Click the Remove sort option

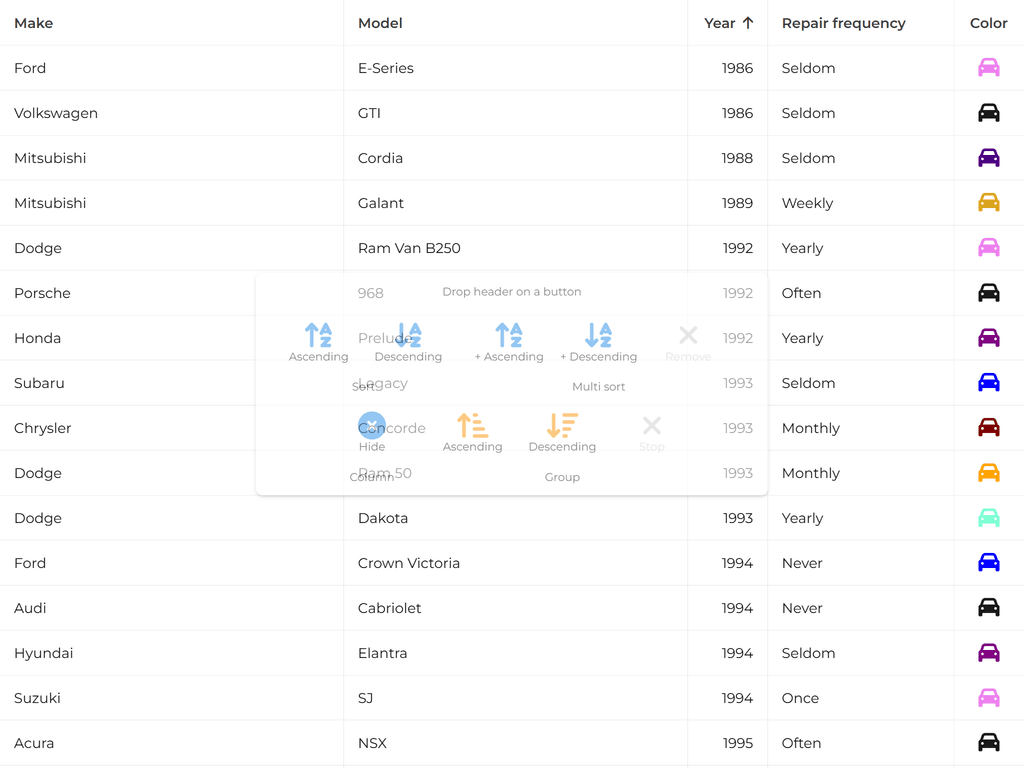[x=688, y=335]
